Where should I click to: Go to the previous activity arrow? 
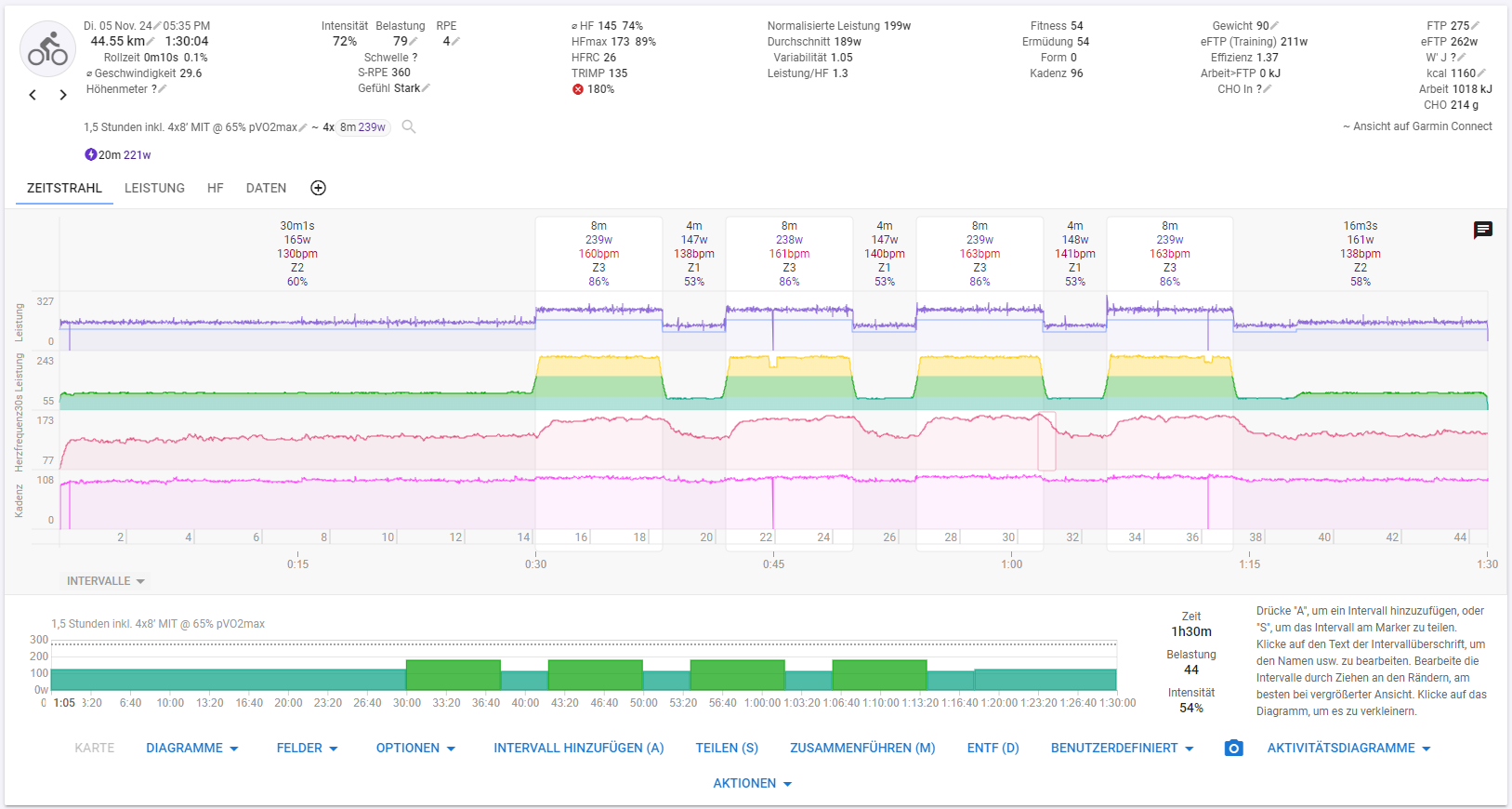(x=33, y=95)
